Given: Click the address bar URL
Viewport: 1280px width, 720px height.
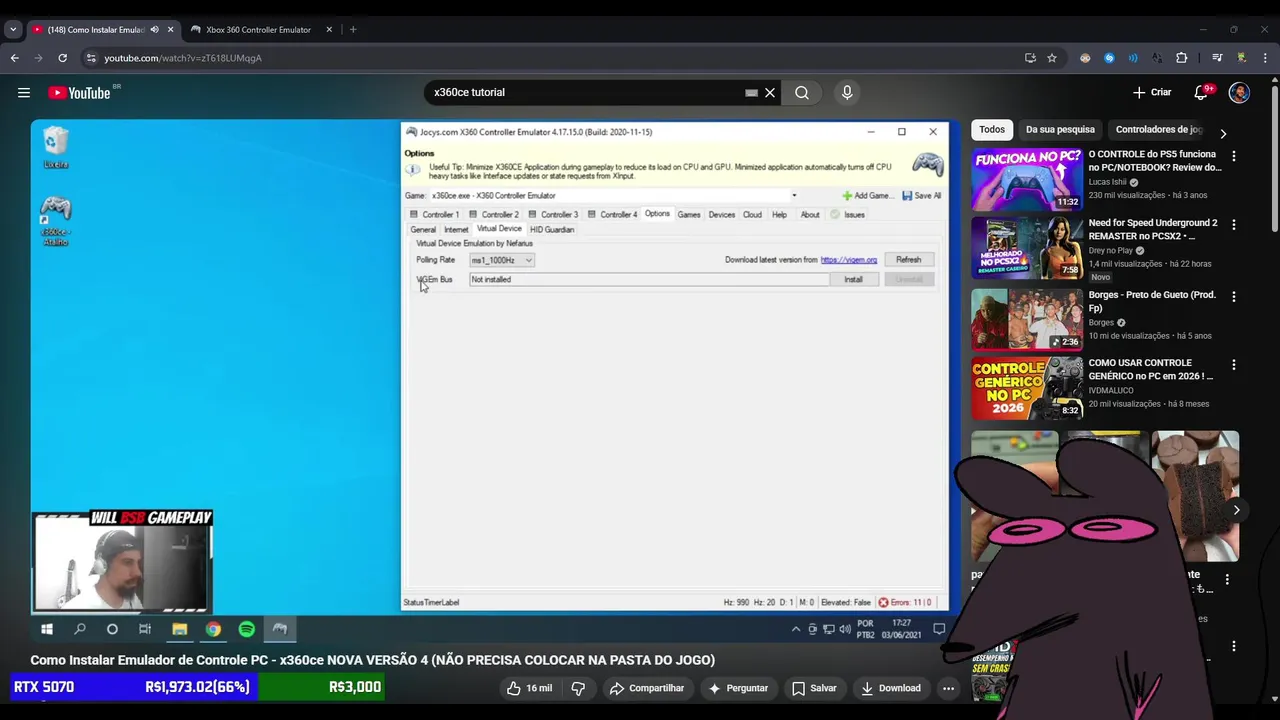Looking at the screenshot, I should pos(183,58).
